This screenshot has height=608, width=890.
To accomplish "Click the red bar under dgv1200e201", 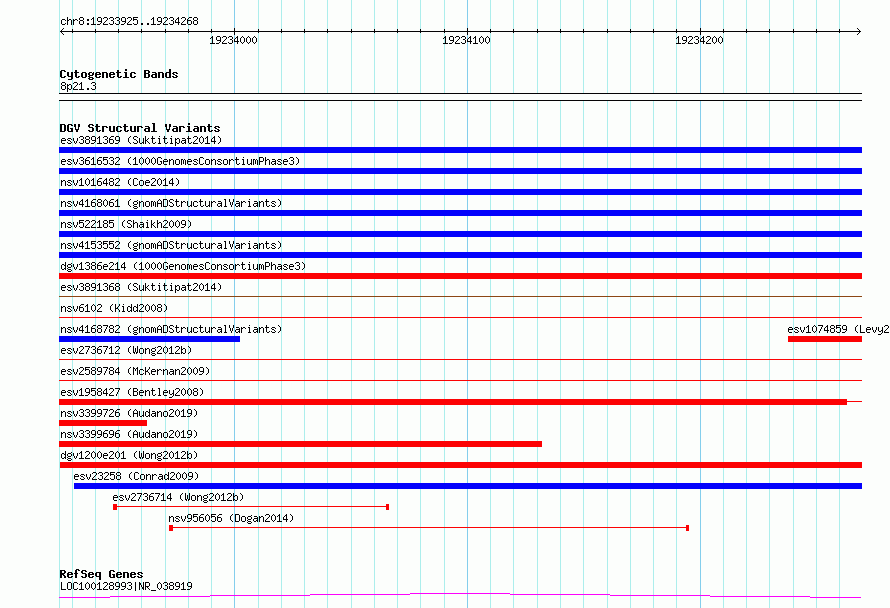I will pos(460,465).
